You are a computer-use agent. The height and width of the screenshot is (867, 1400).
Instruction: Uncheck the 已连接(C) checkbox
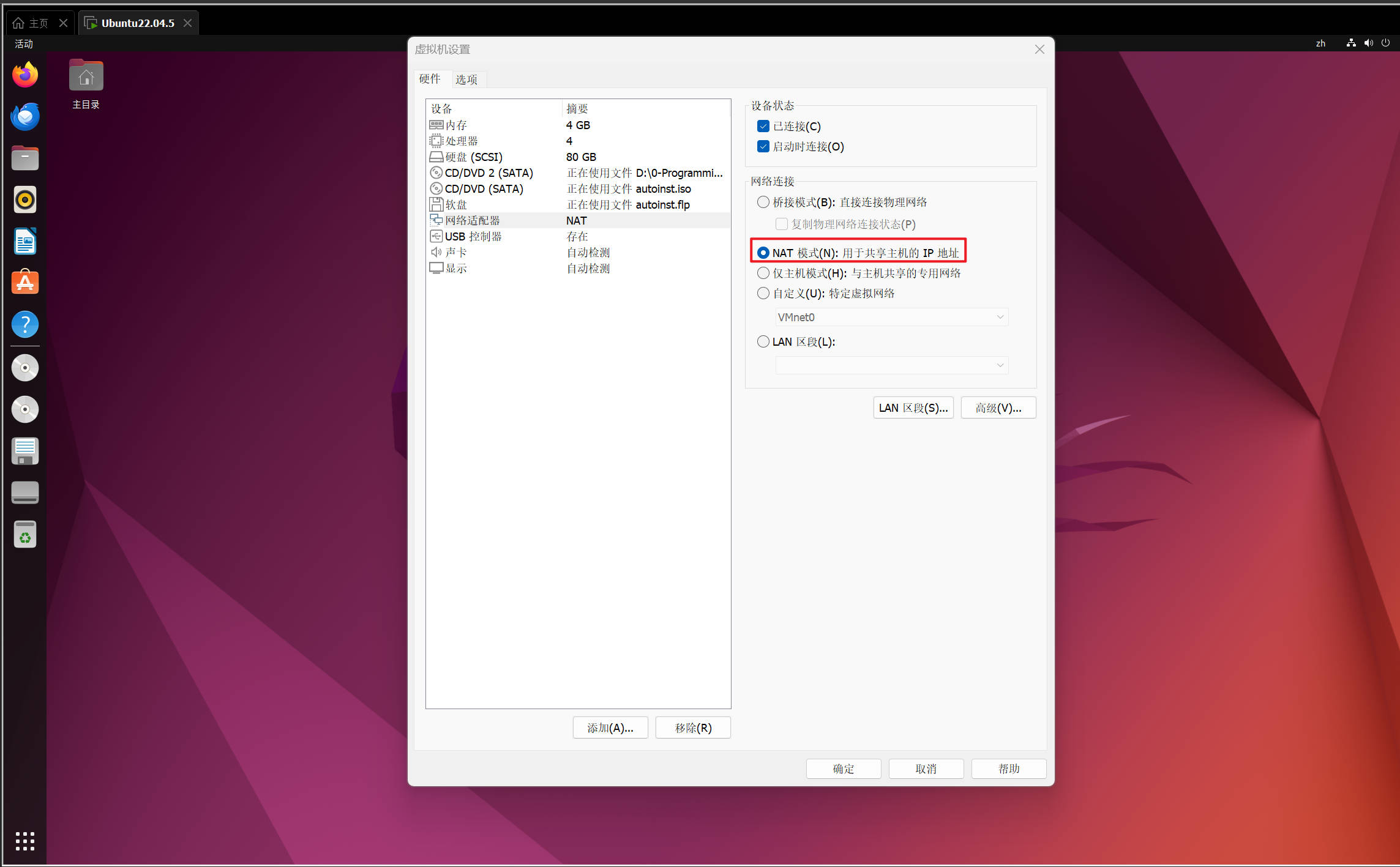(x=763, y=126)
